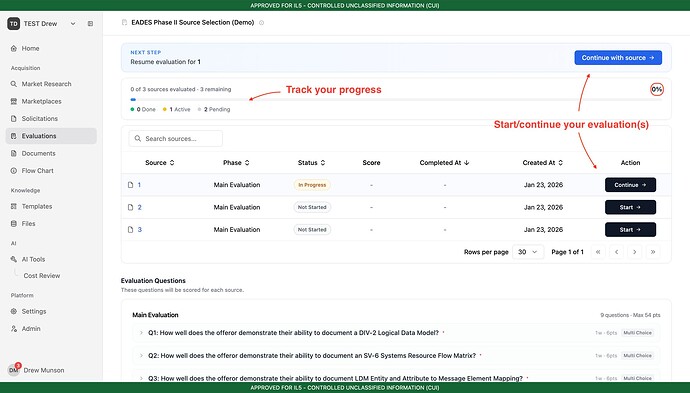Expand question Q1 DIV-2 Logical Data Model

pyautogui.click(x=141, y=333)
